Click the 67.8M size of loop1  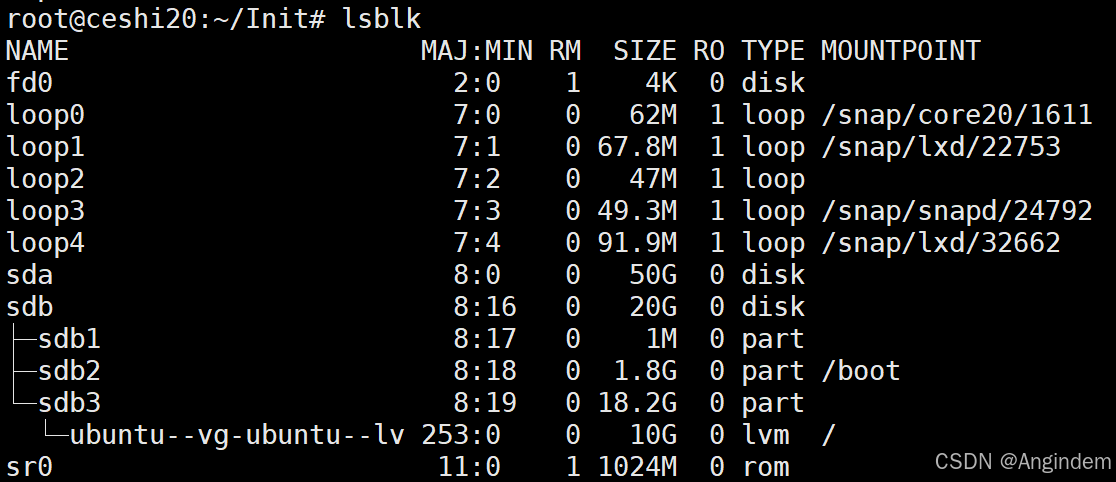point(637,147)
